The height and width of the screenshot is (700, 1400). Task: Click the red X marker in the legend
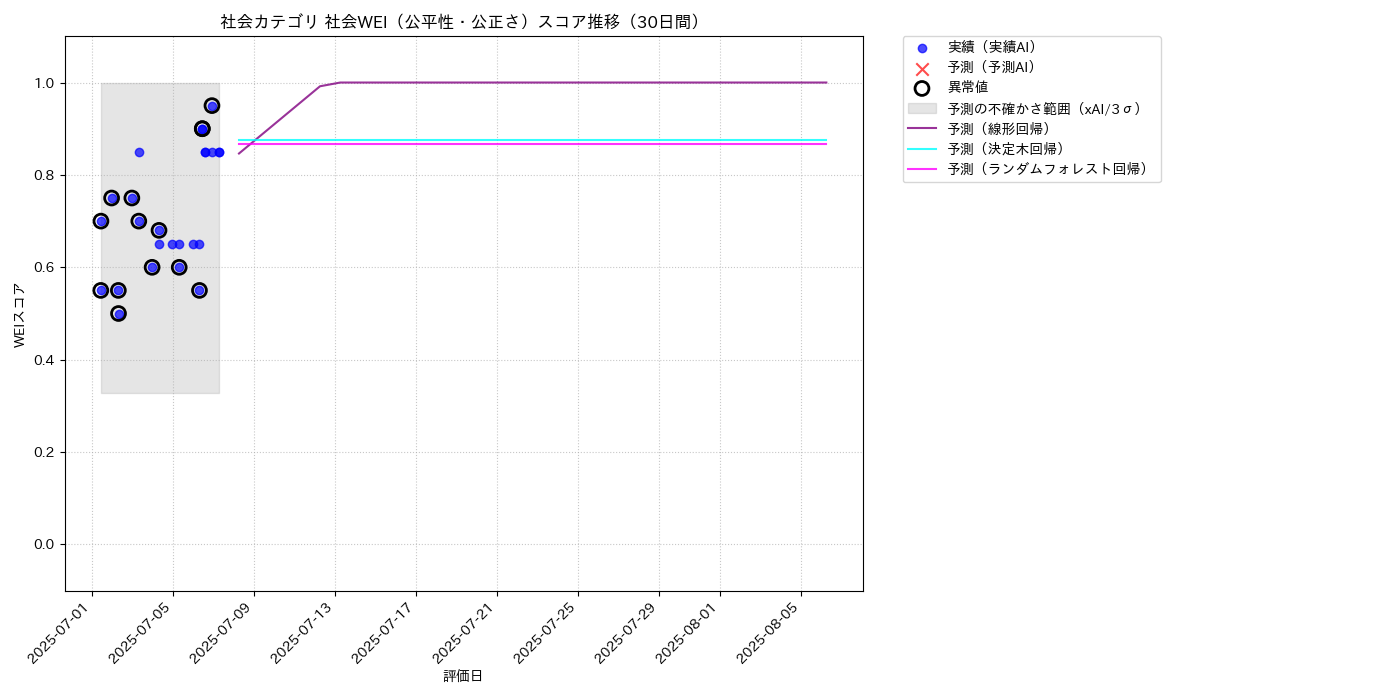[922, 68]
